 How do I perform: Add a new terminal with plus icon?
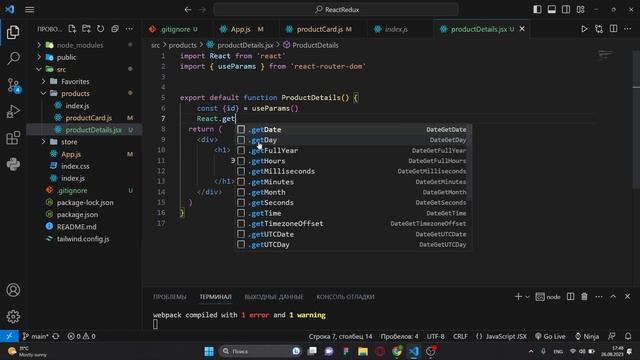(x=518, y=297)
